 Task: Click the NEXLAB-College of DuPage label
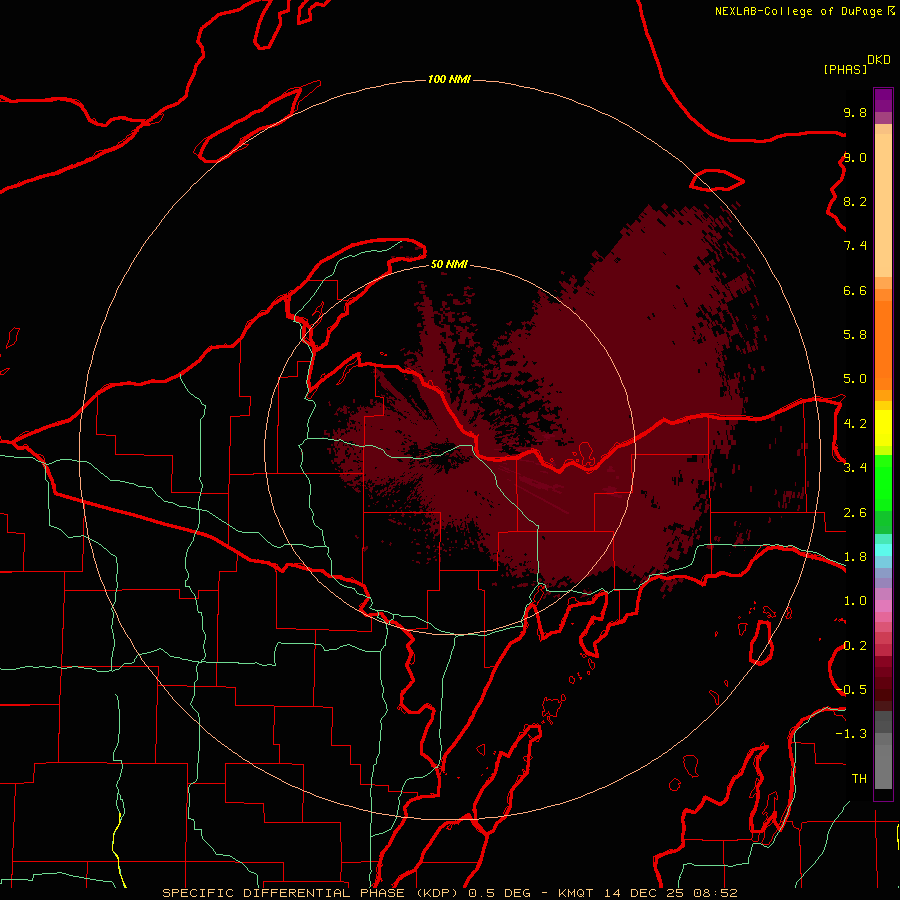[798, 11]
